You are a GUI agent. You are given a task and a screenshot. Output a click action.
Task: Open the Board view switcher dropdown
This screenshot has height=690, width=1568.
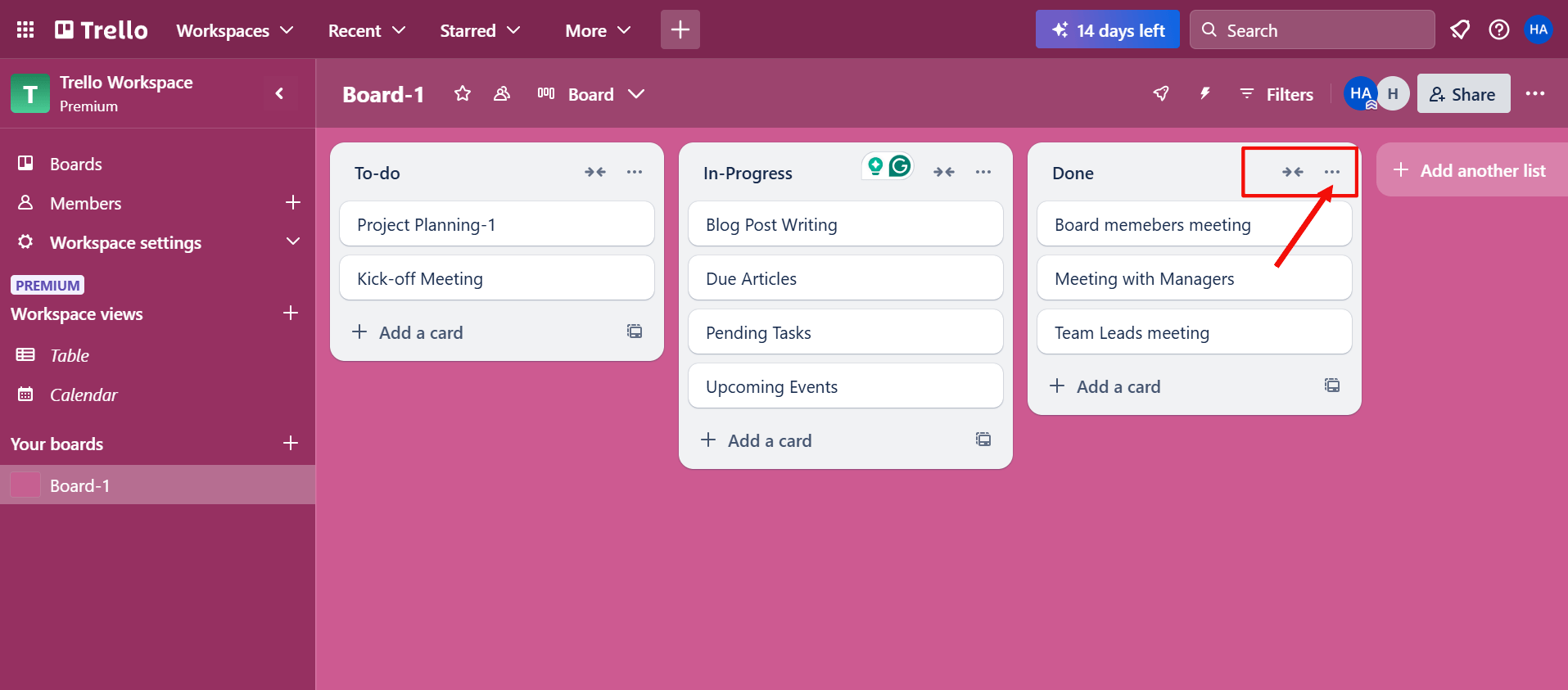point(591,94)
